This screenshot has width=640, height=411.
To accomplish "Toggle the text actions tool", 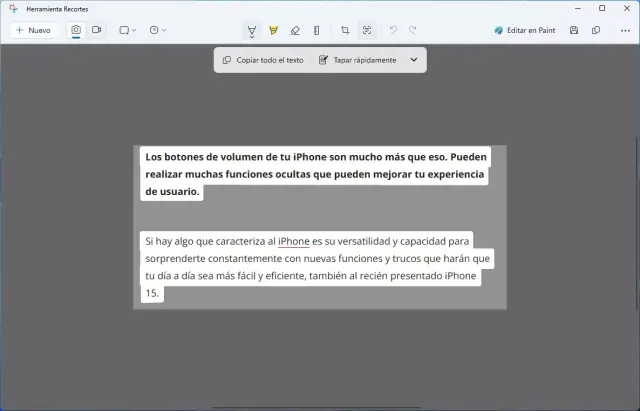I will (367, 30).
